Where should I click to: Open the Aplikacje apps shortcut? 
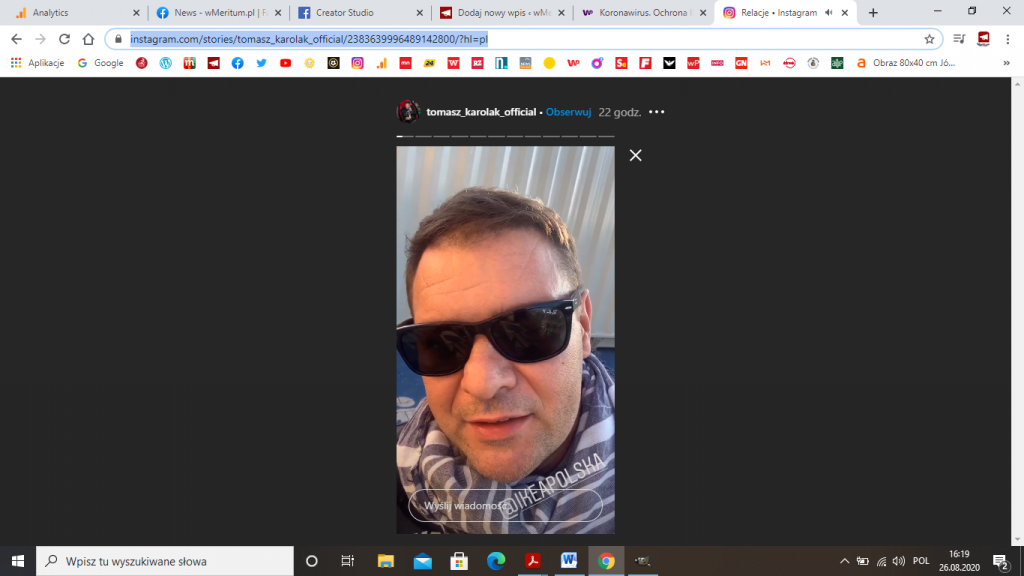click(37, 63)
